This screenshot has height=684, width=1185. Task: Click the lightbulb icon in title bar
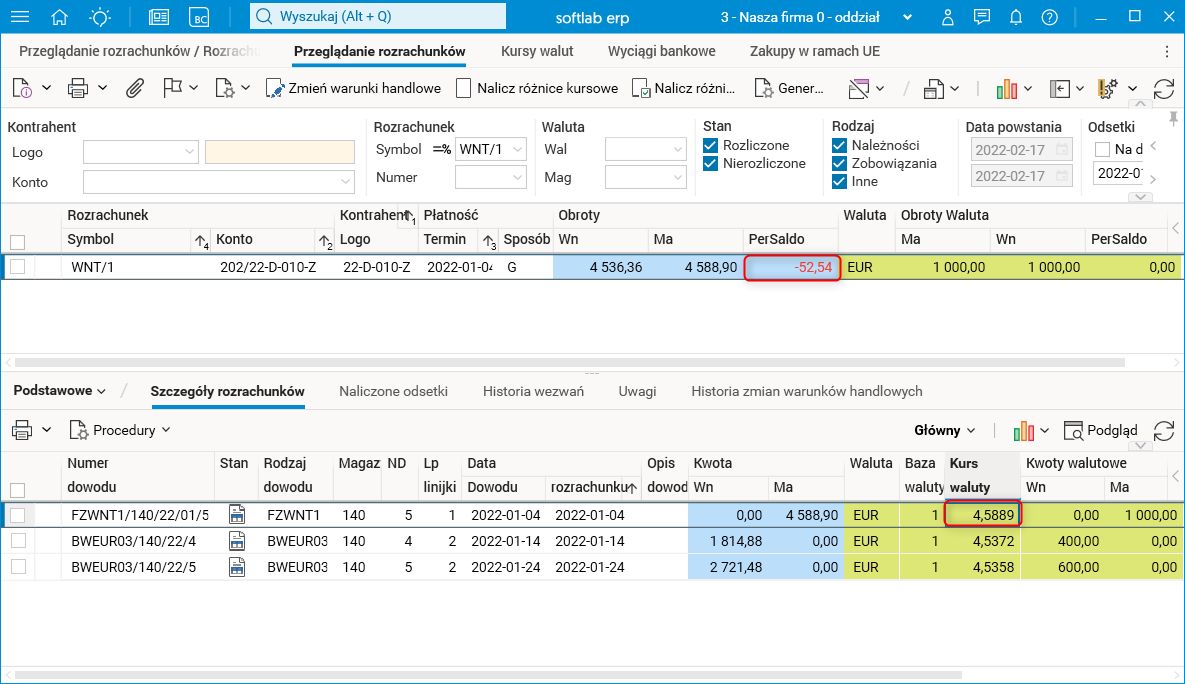point(100,17)
